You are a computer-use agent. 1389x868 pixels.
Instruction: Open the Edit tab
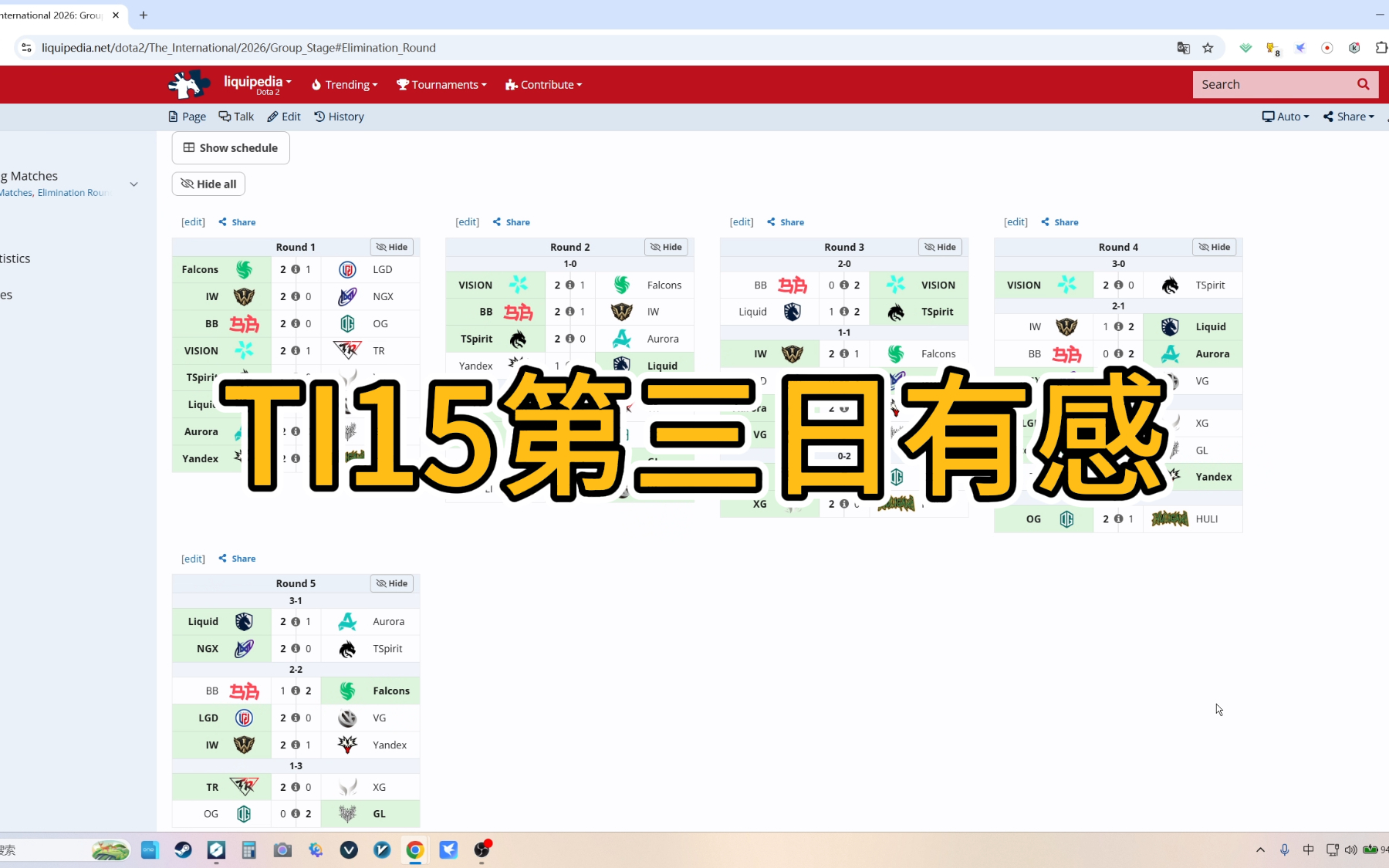[284, 117]
